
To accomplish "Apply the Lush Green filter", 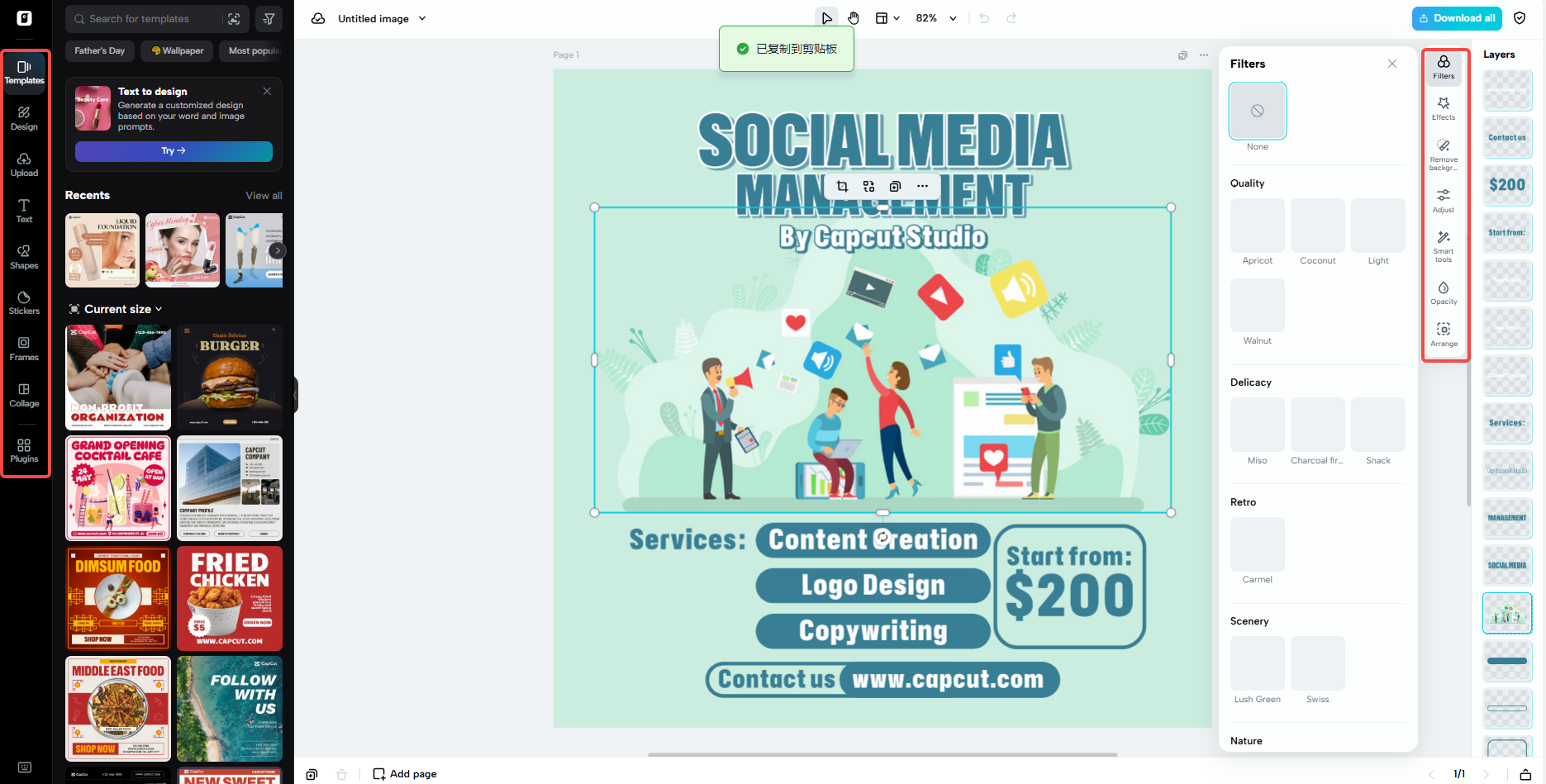I will 1258,663.
